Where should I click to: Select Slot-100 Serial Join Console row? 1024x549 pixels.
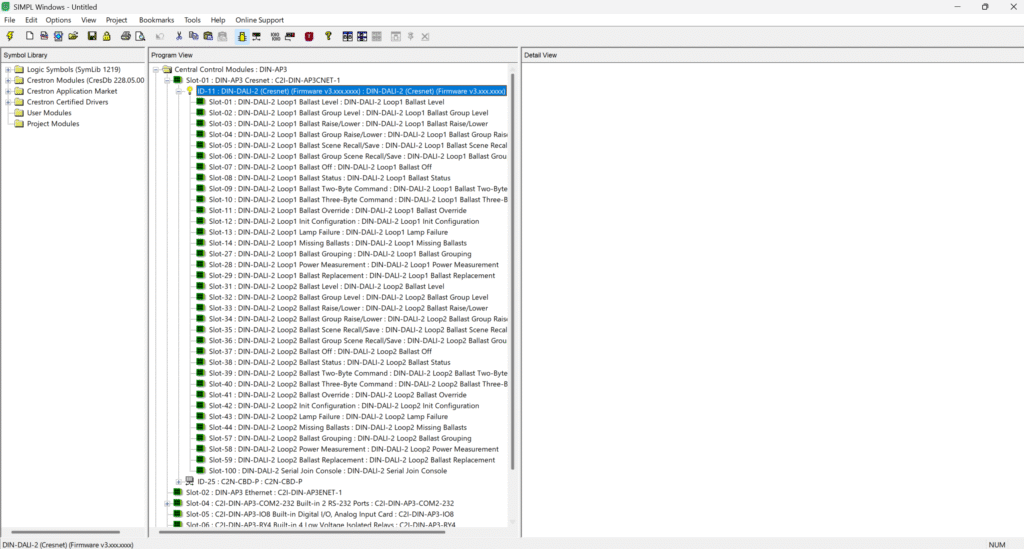pos(328,471)
